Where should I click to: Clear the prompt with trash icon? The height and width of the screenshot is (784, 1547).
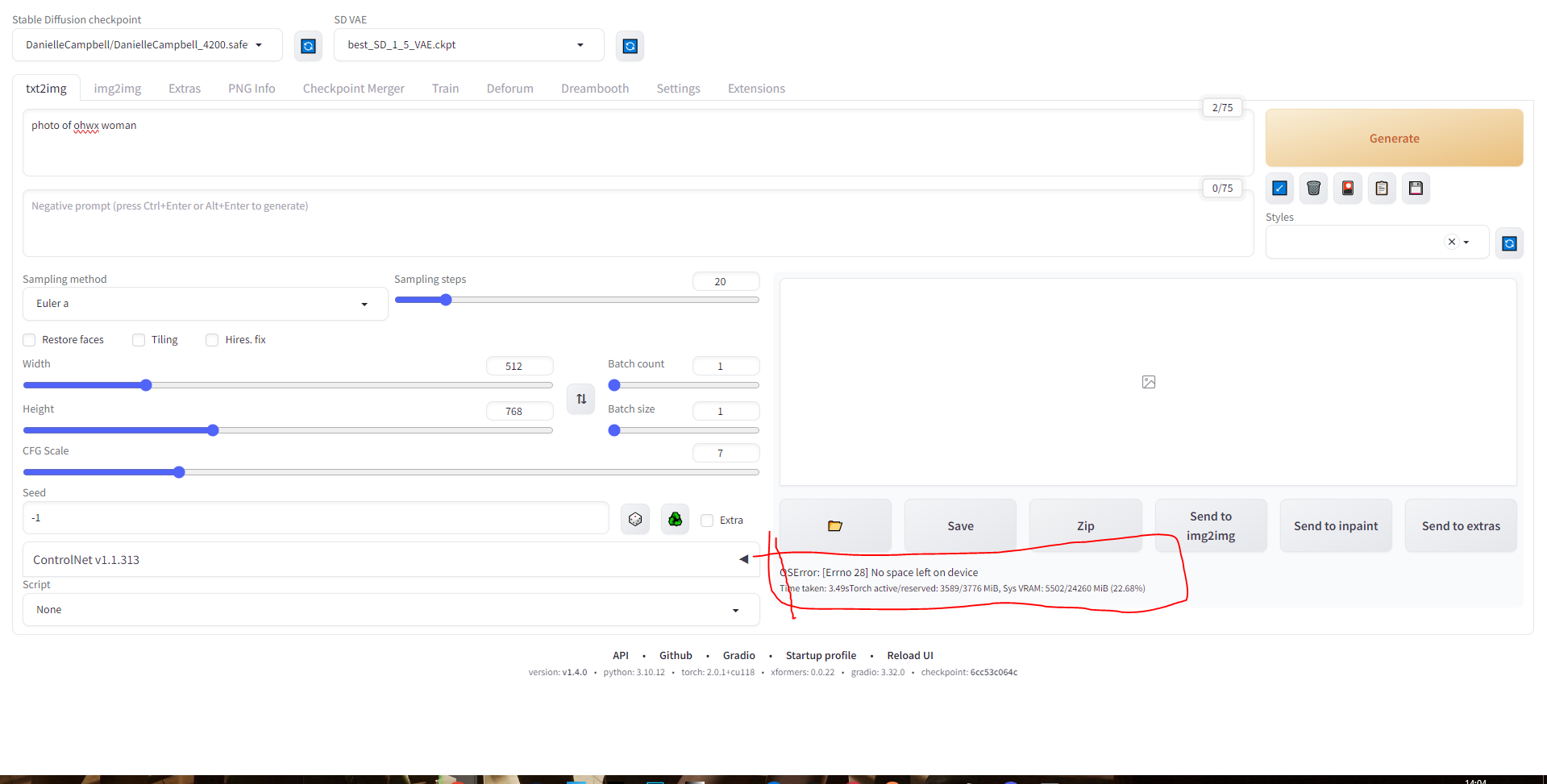[1314, 189]
